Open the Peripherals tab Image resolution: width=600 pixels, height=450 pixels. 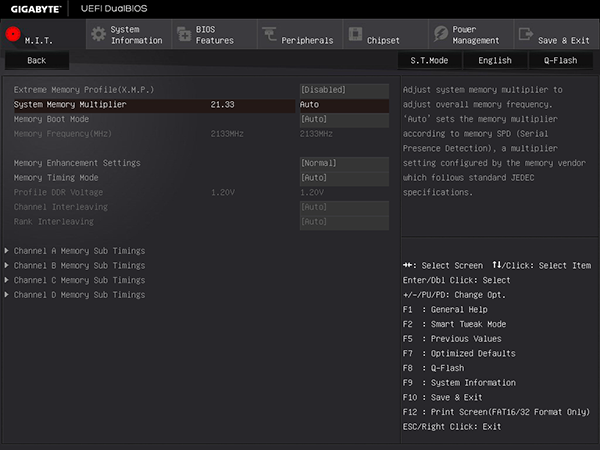click(x=300, y=34)
